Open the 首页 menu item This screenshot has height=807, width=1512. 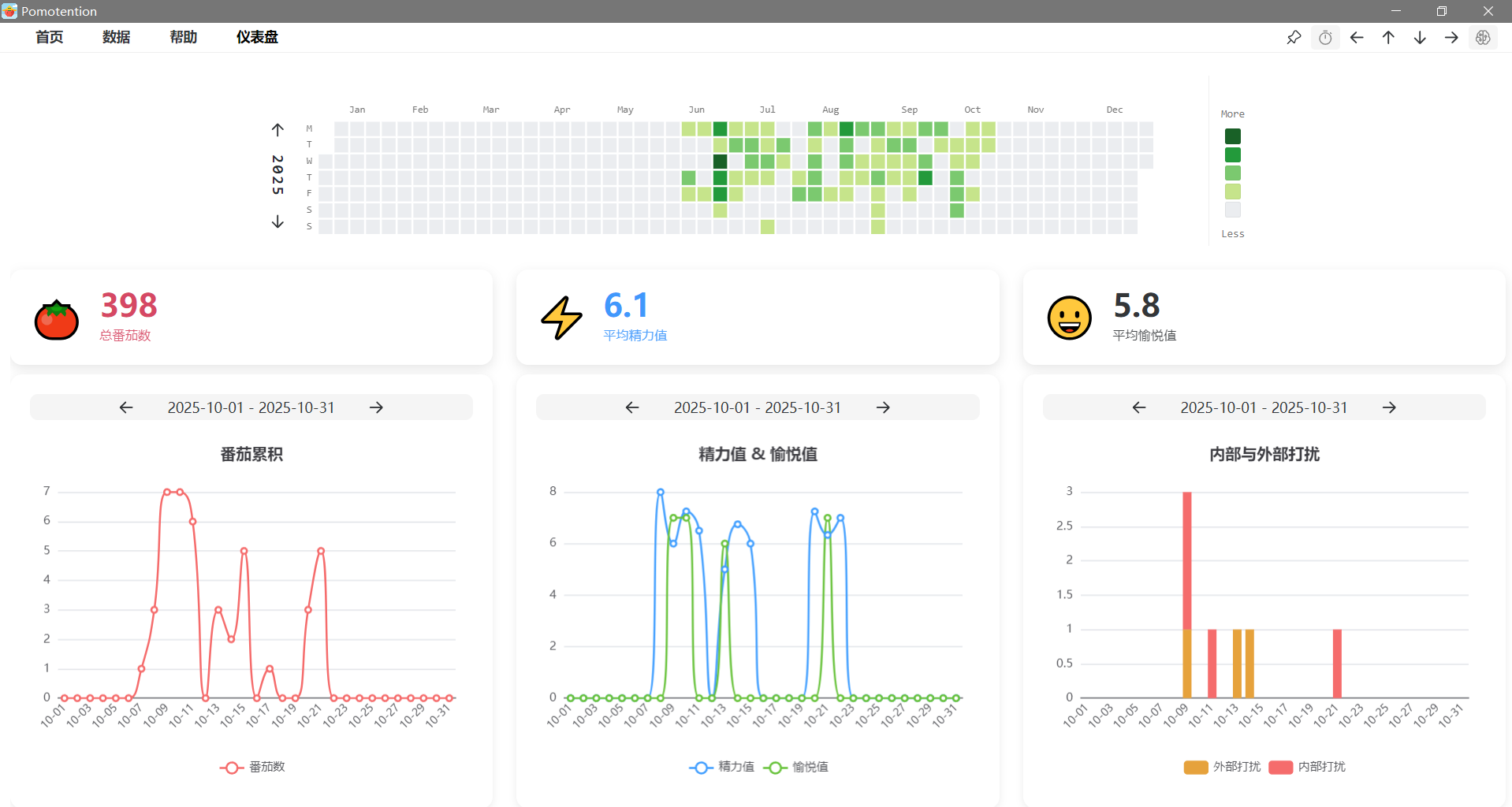(49, 37)
